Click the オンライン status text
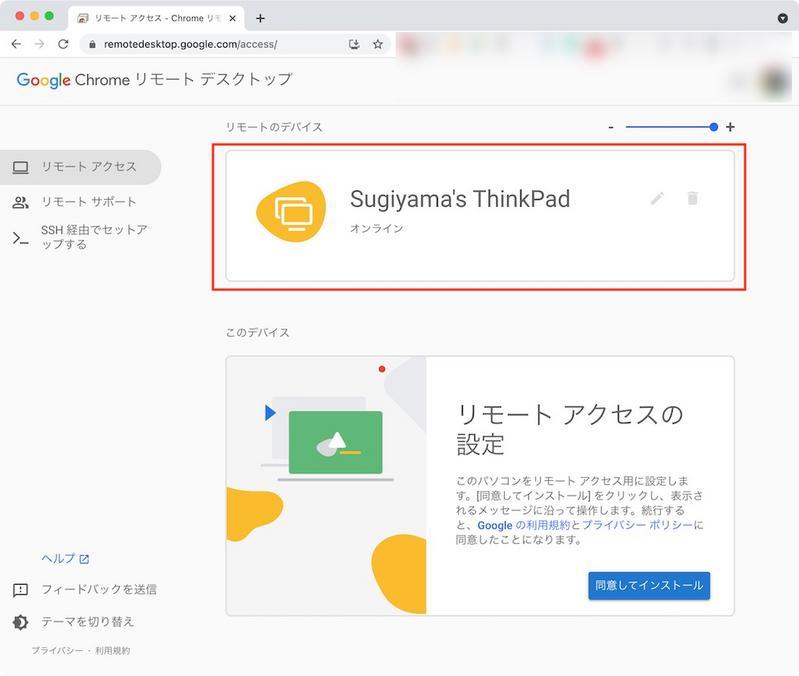 point(376,229)
